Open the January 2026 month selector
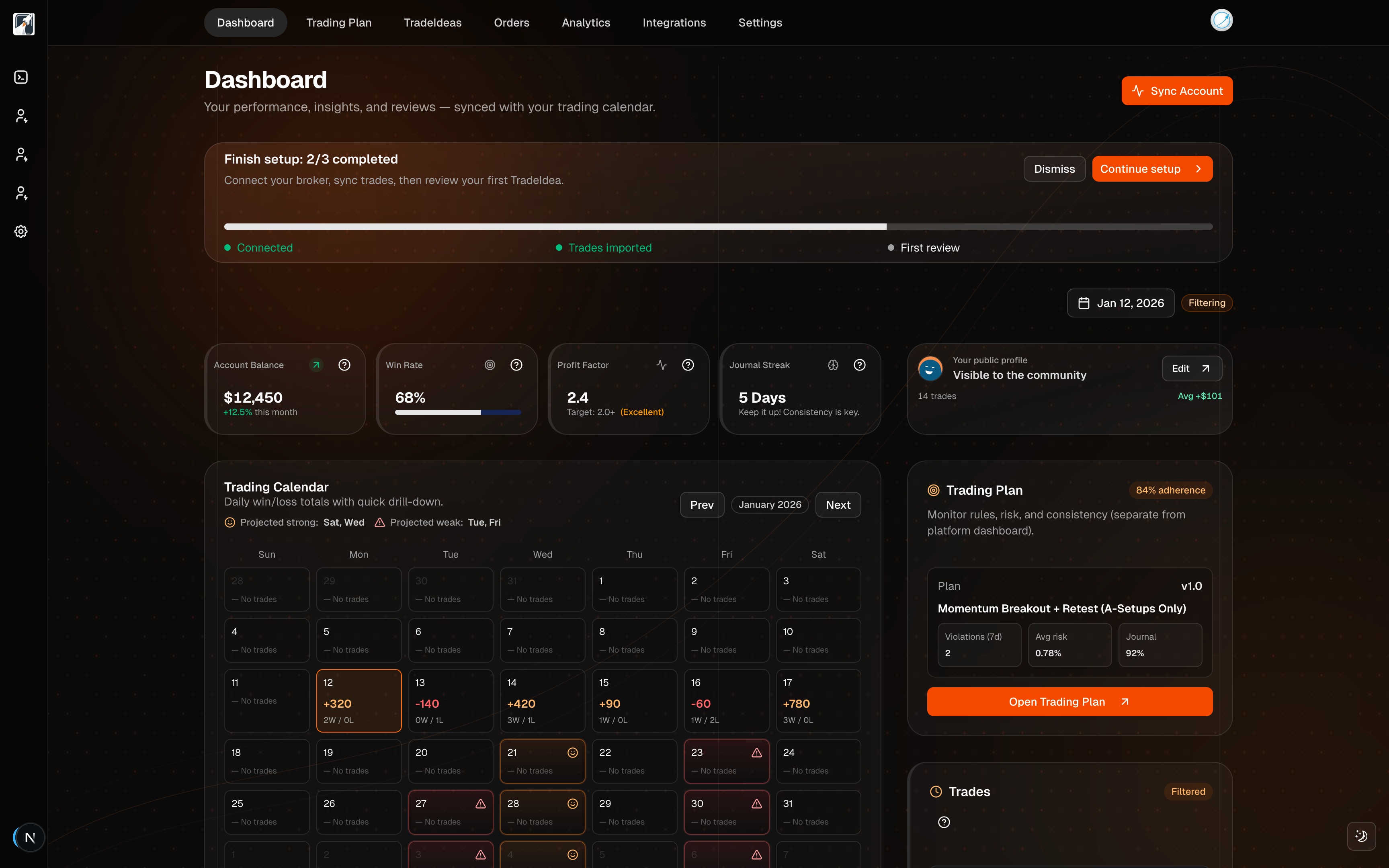This screenshot has height=868, width=1389. point(769,505)
